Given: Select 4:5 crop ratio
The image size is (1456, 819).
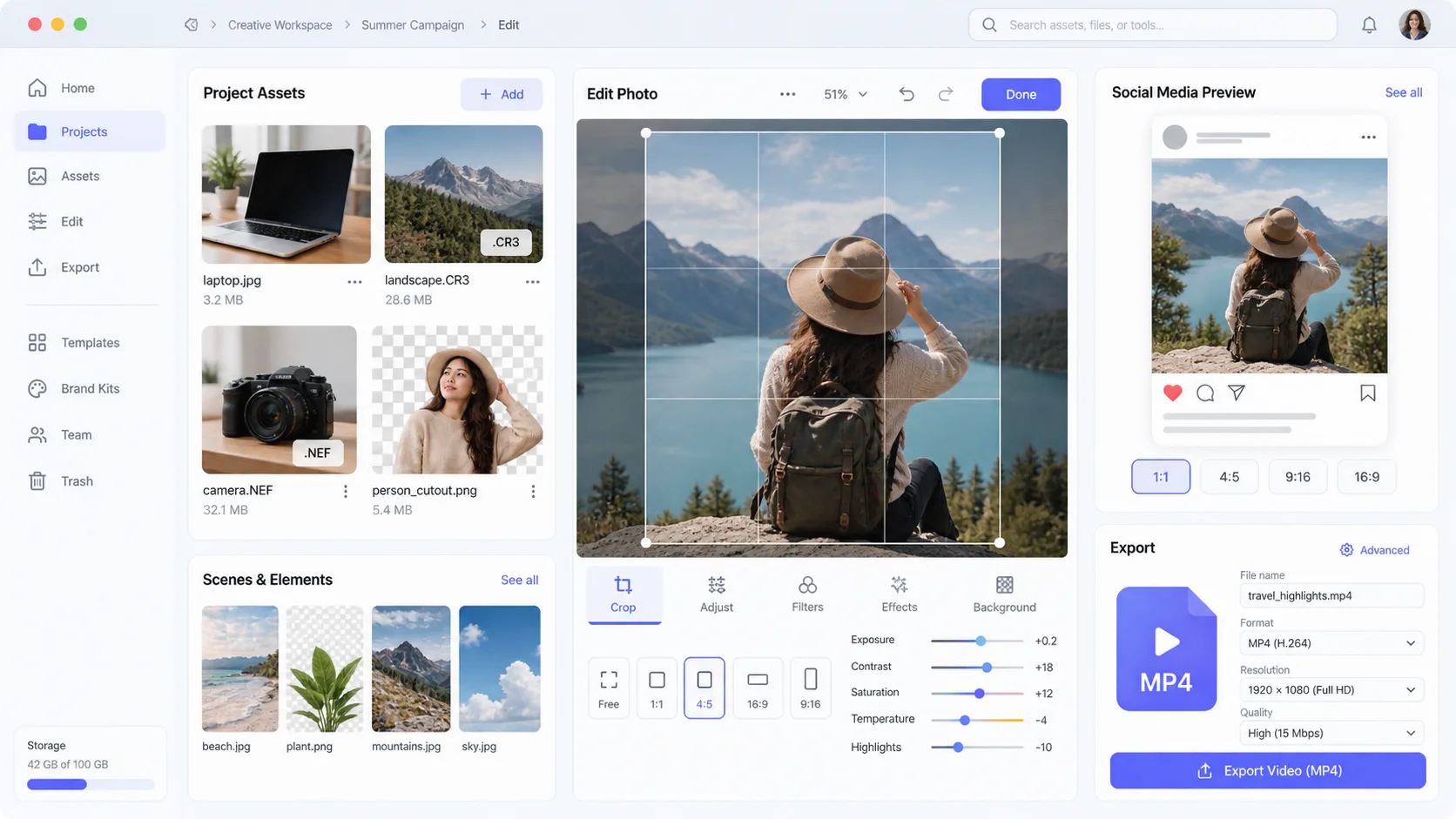Looking at the screenshot, I should point(704,688).
